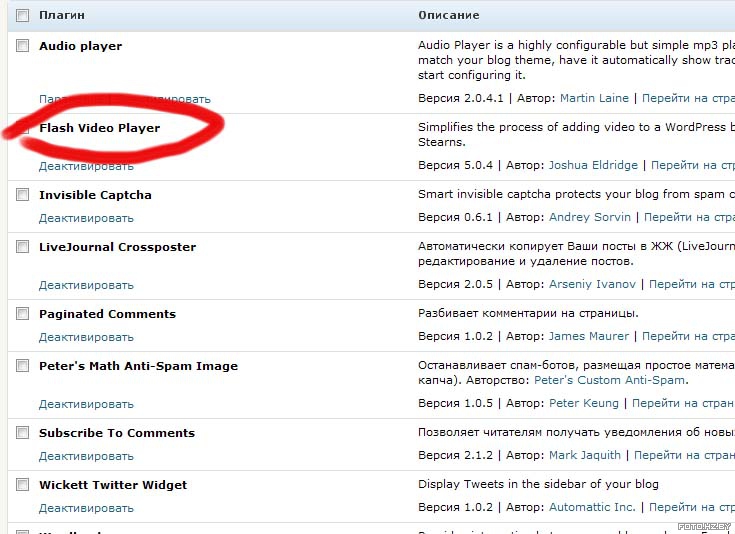The width and height of the screenshot is (735, 534).
Task: Open author link Mark Jaquith
Action: (x=585, y=456)
